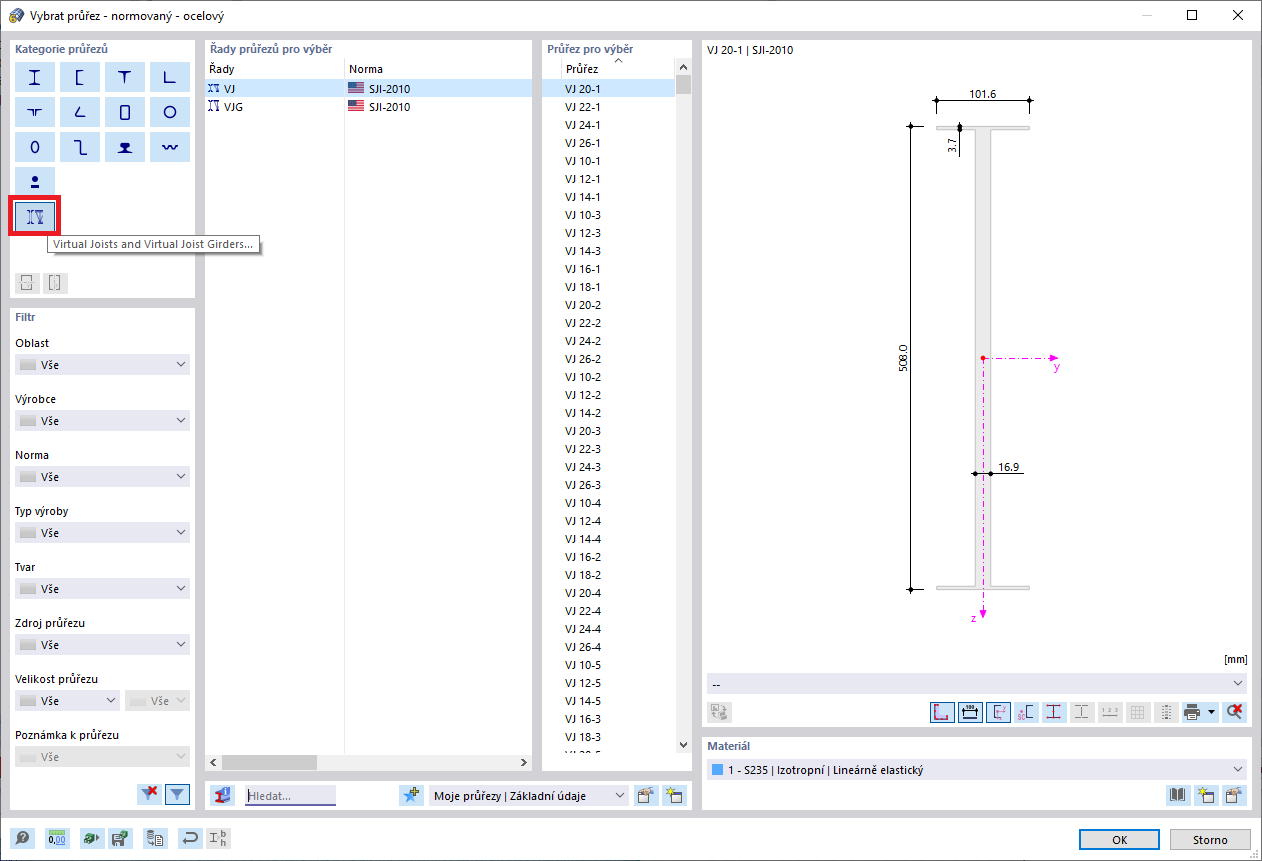Select section VJ 16-2
Image resolution: width=1262 pixels, height=861 pixels.
pos(609,557)
